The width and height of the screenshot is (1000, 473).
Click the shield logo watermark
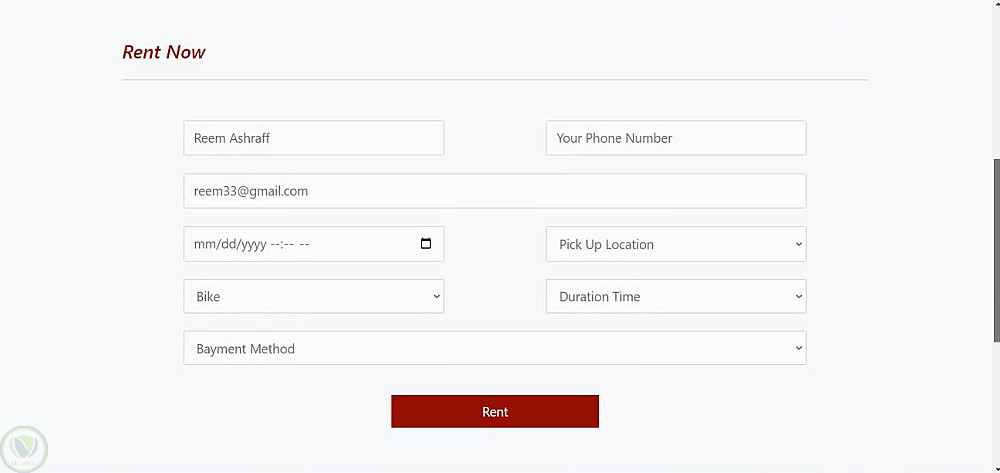[24, 448]
